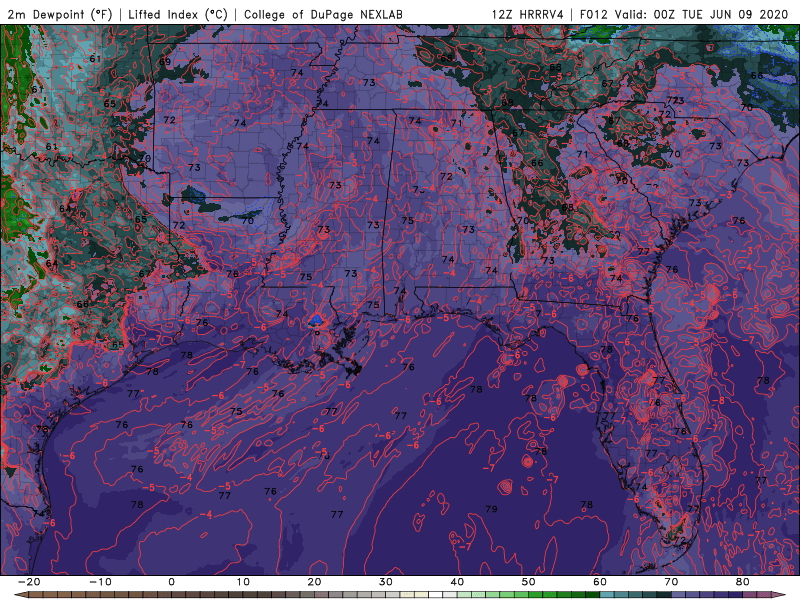Viewport: 800px width, 600px height.
Task: Click the '-20' label on the color scale
Action: coord(29,582)
